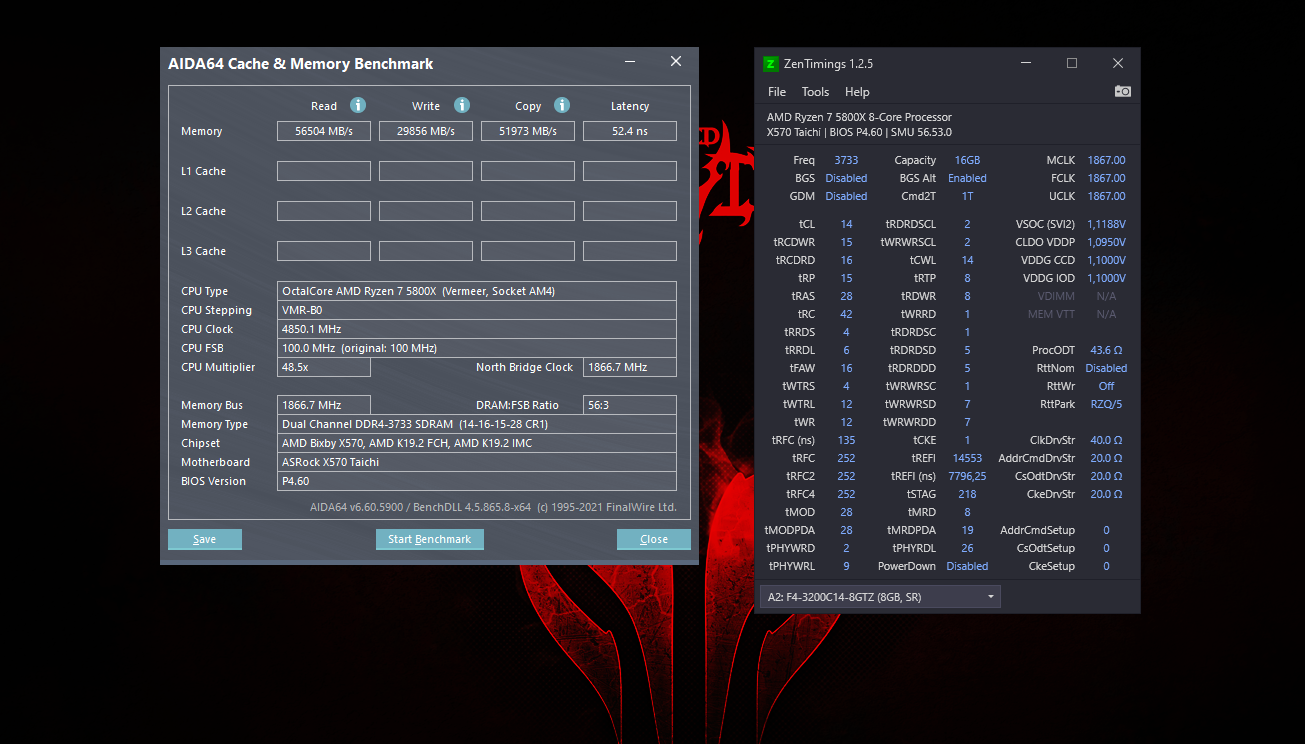Click the BIOS Version value P4.60

point(477,481)
